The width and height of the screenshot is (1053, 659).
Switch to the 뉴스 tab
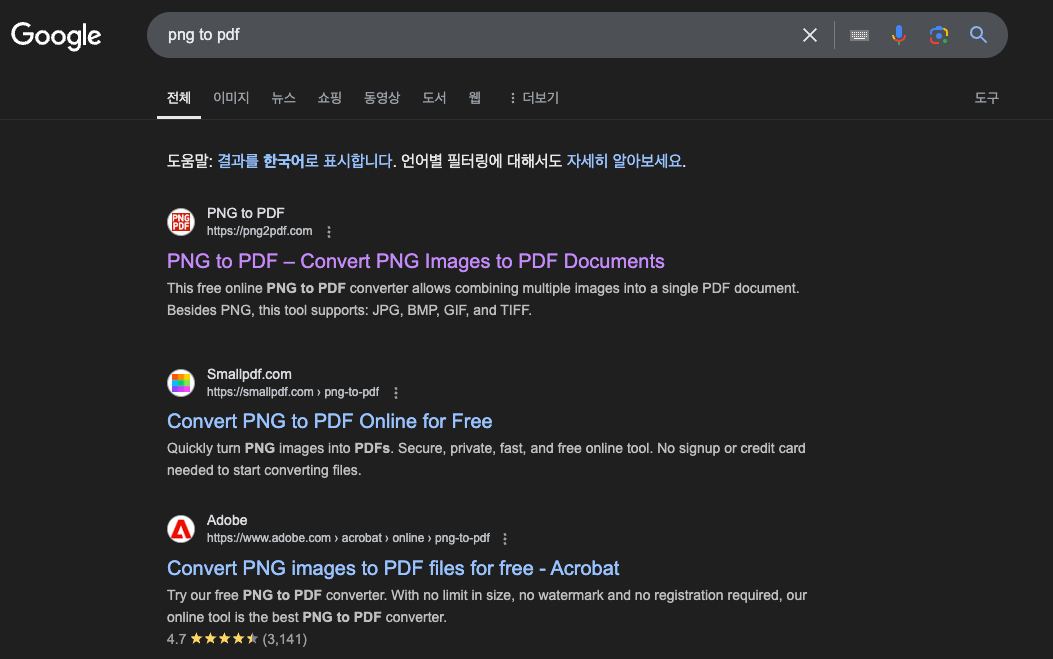click(283, 98)
